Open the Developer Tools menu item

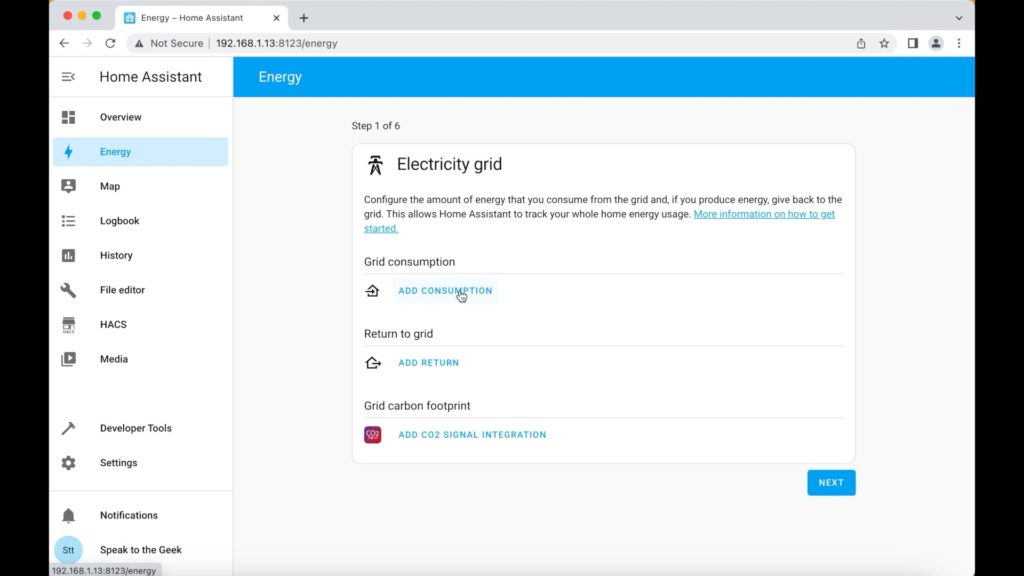[x=140, y=428]
